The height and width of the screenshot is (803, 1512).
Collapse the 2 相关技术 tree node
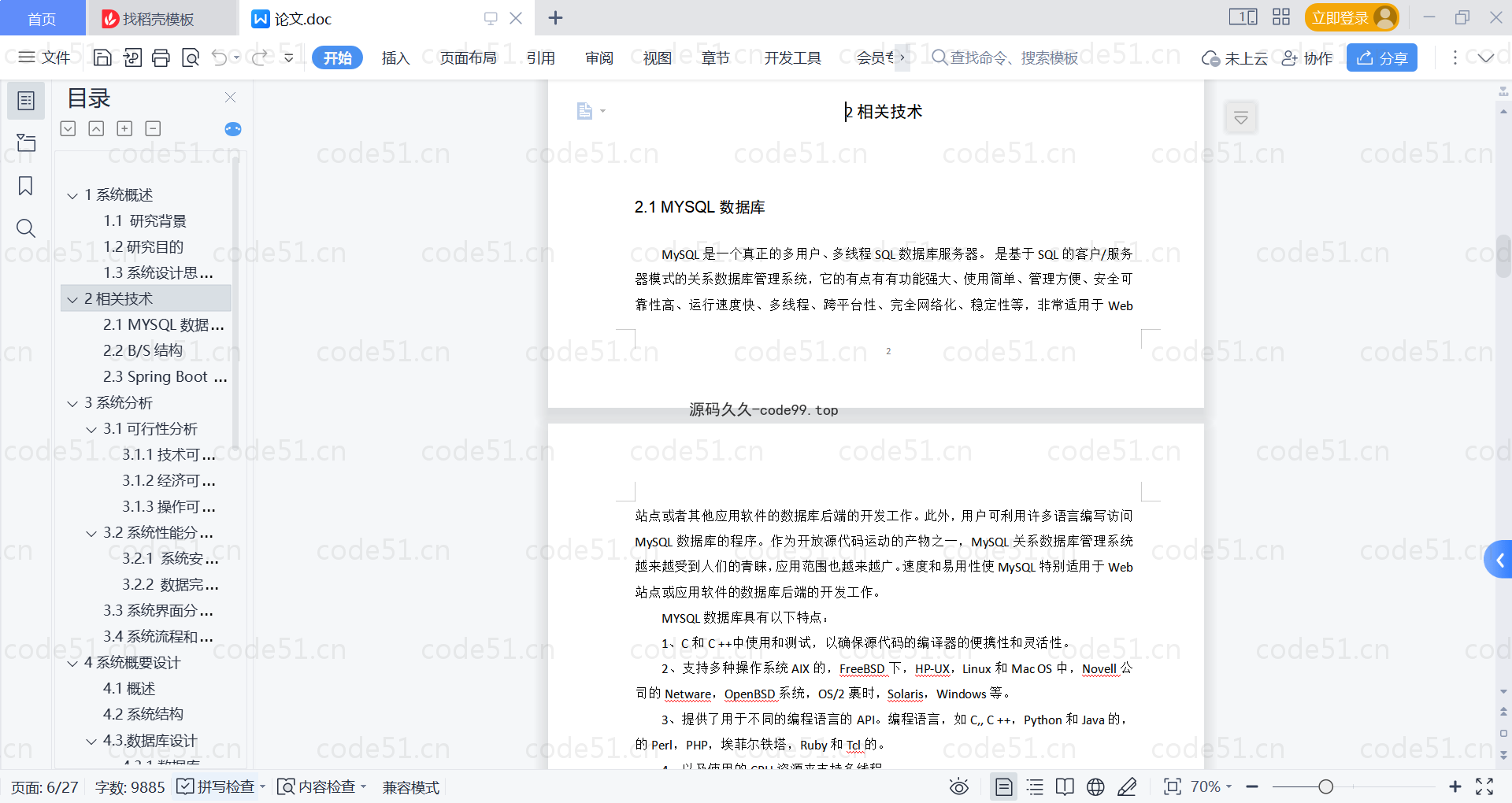click(x=72, y=299)
